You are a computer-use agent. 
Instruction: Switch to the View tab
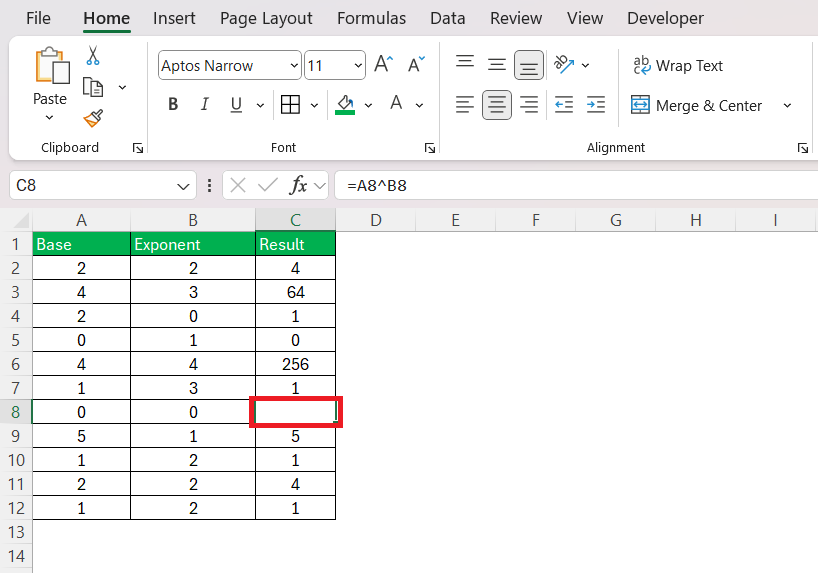[x=585, y=18]
